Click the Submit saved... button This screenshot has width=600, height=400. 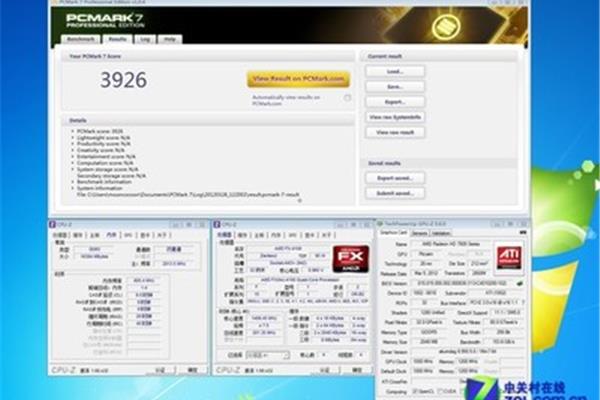tap(395, 193)
